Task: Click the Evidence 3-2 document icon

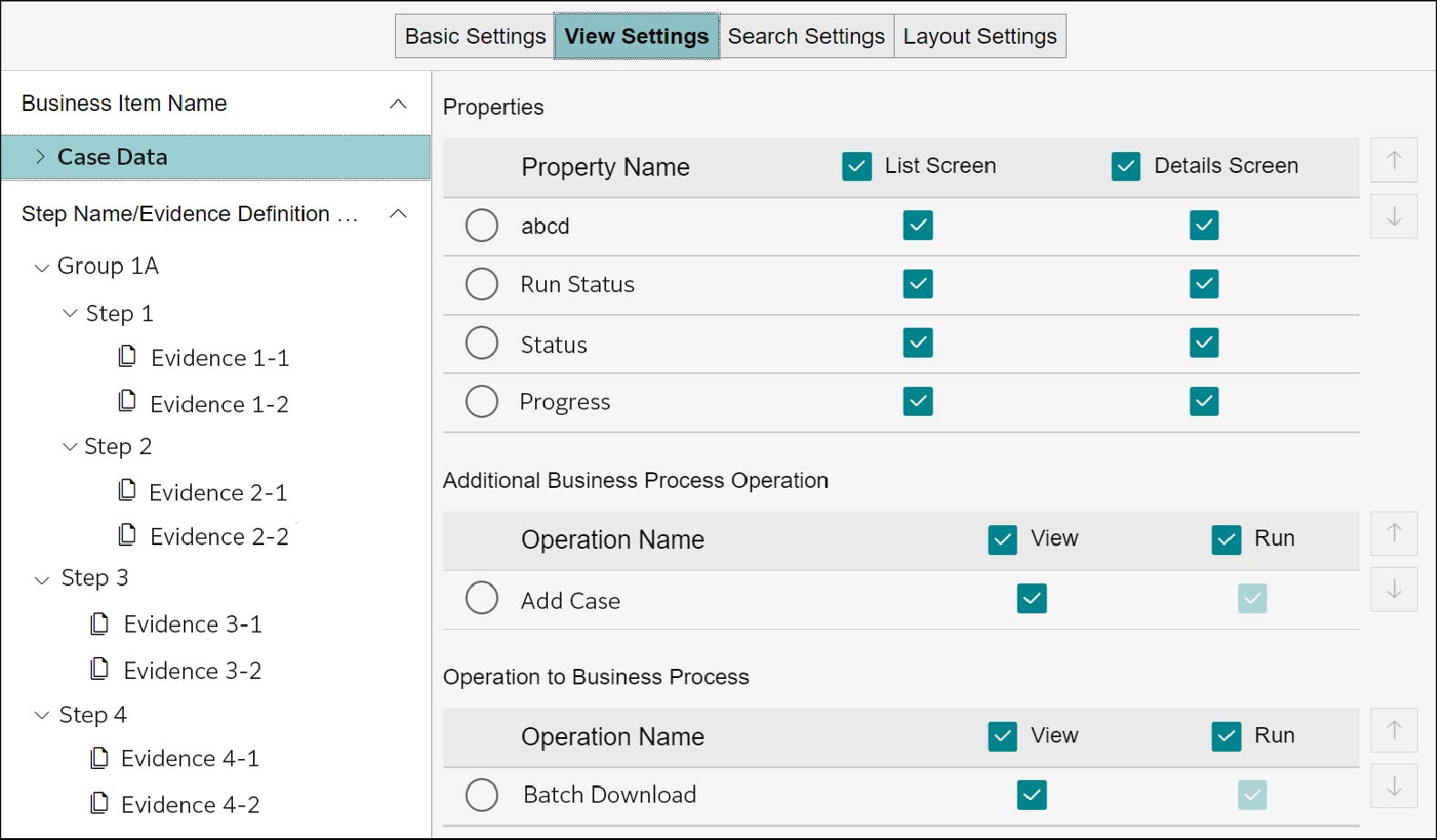Action: 100,669
